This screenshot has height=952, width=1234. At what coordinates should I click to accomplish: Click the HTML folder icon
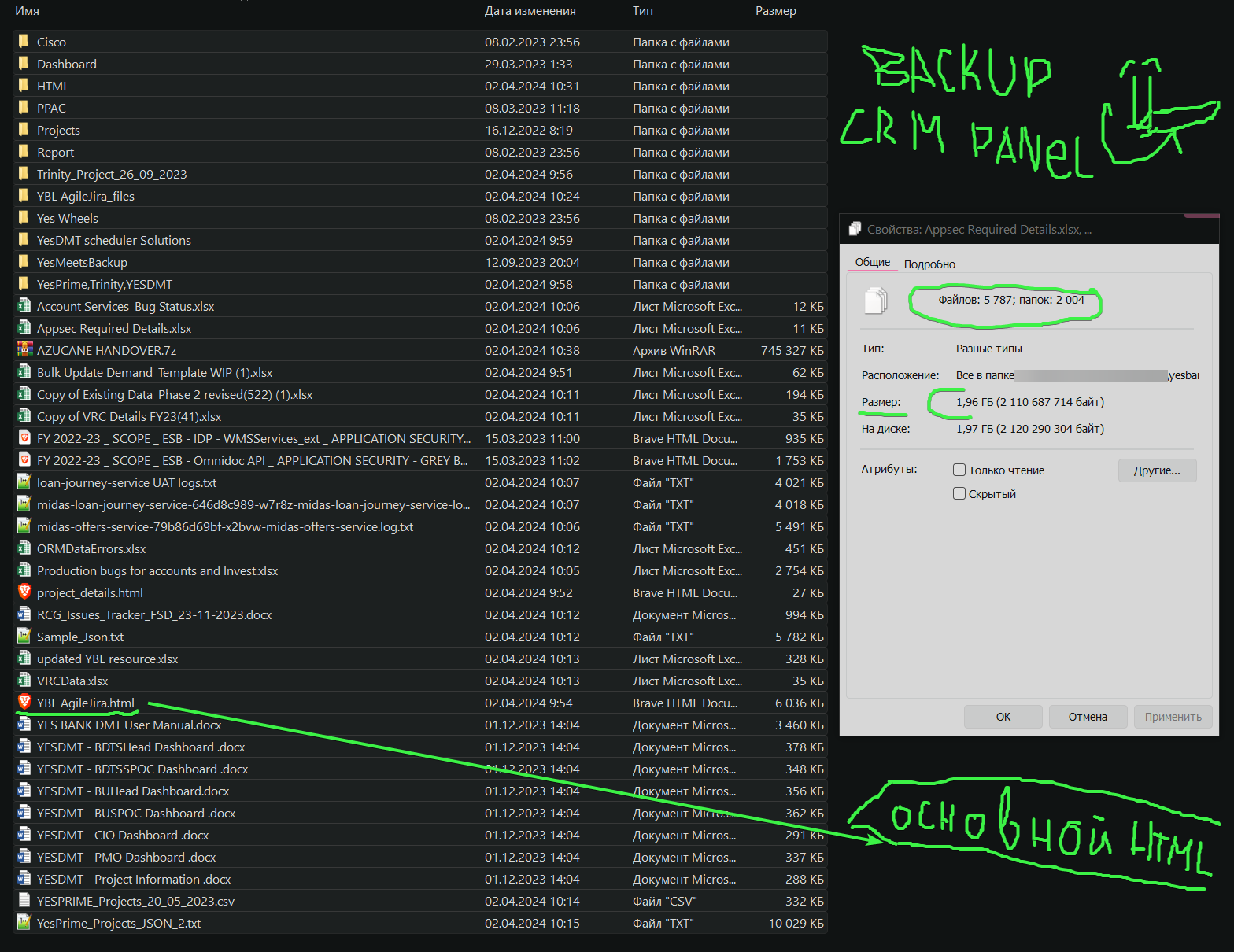click(x=24, y=85)
